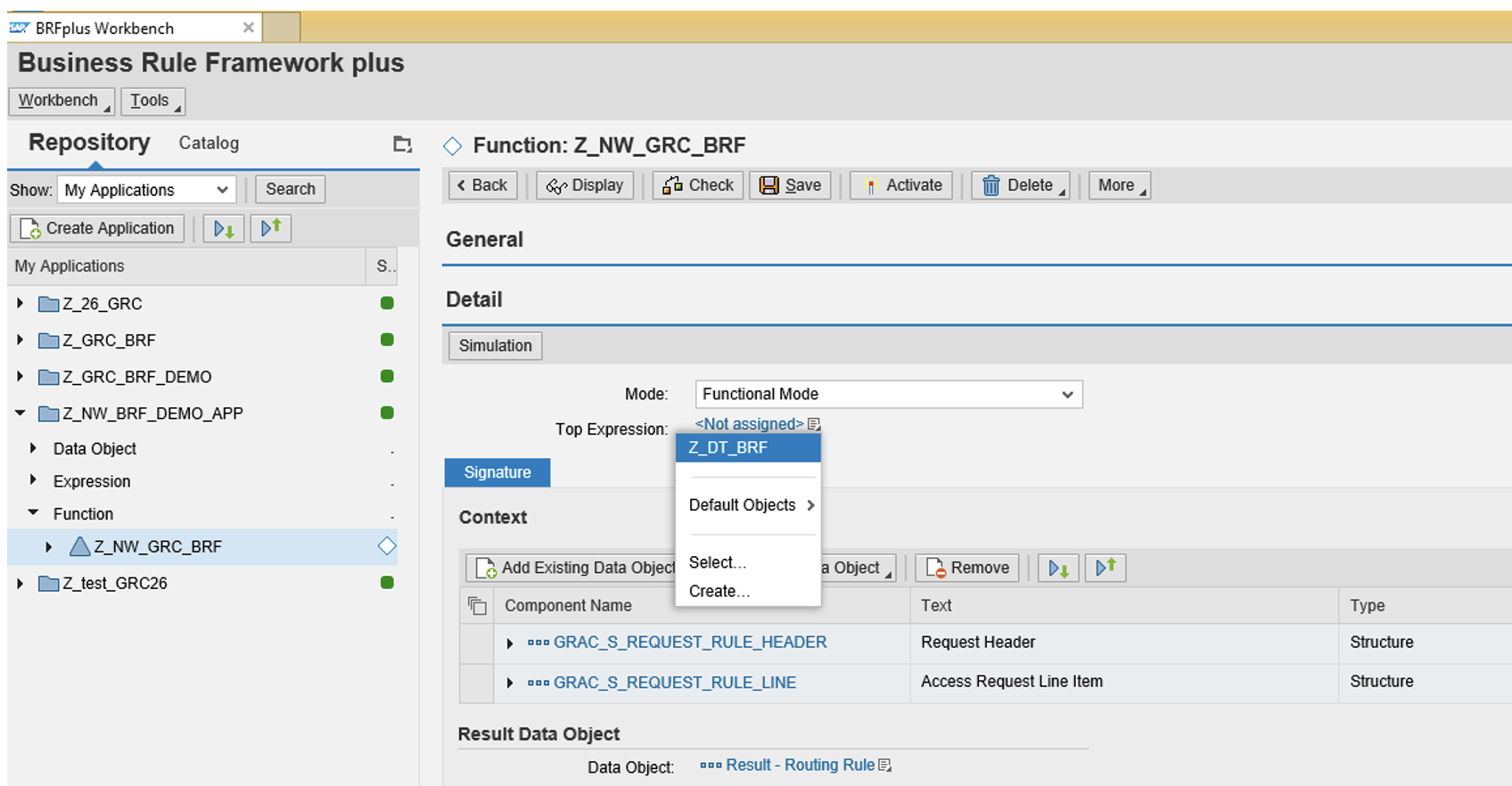
Task: Click the expand-all arrow beside Create Application
Action: click(x=224, y=229)
